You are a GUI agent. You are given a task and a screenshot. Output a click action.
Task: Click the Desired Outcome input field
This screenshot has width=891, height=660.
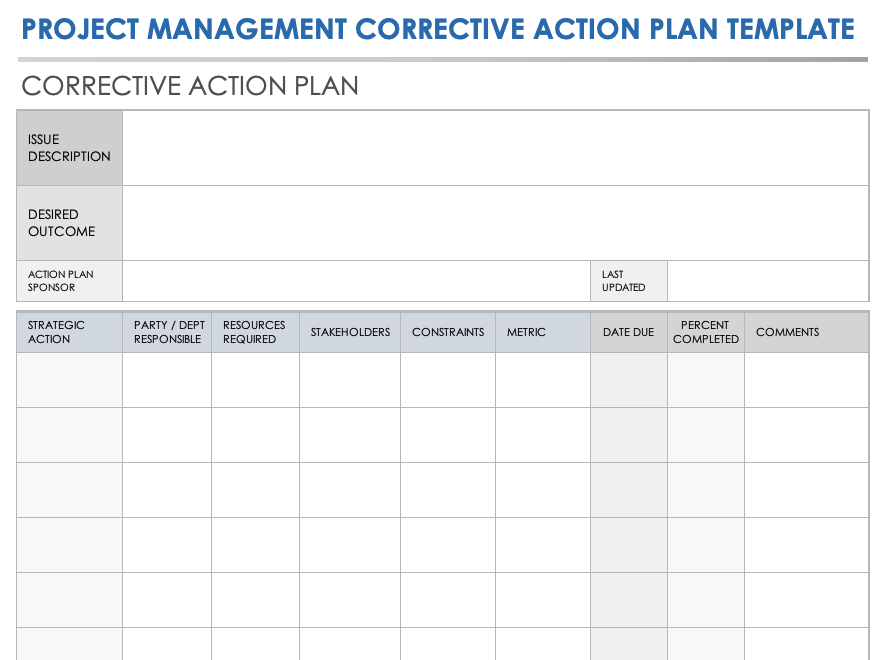(x=495, y=223)
